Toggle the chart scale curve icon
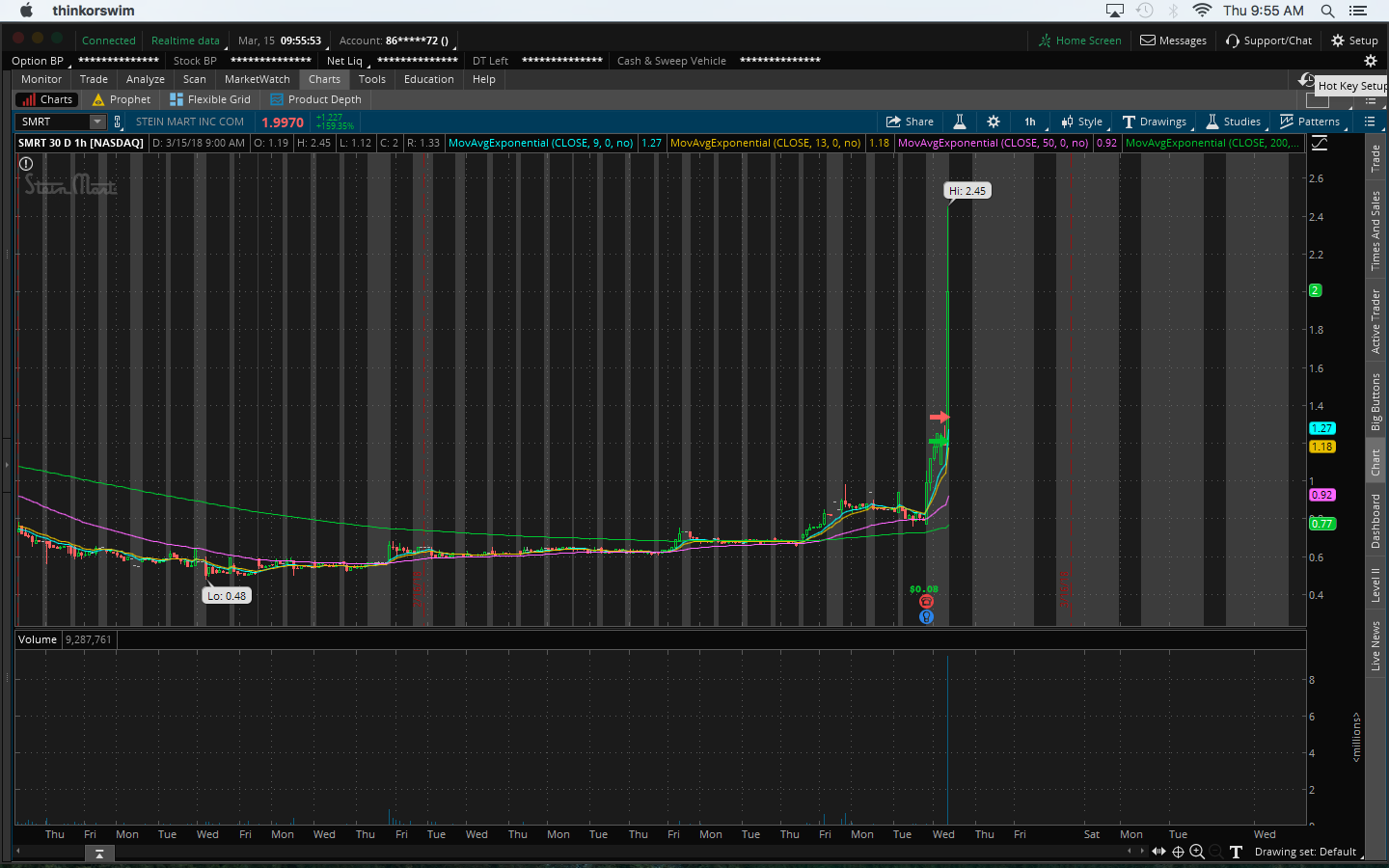This screenshot has width=1389, height=868. point(1320,143)
